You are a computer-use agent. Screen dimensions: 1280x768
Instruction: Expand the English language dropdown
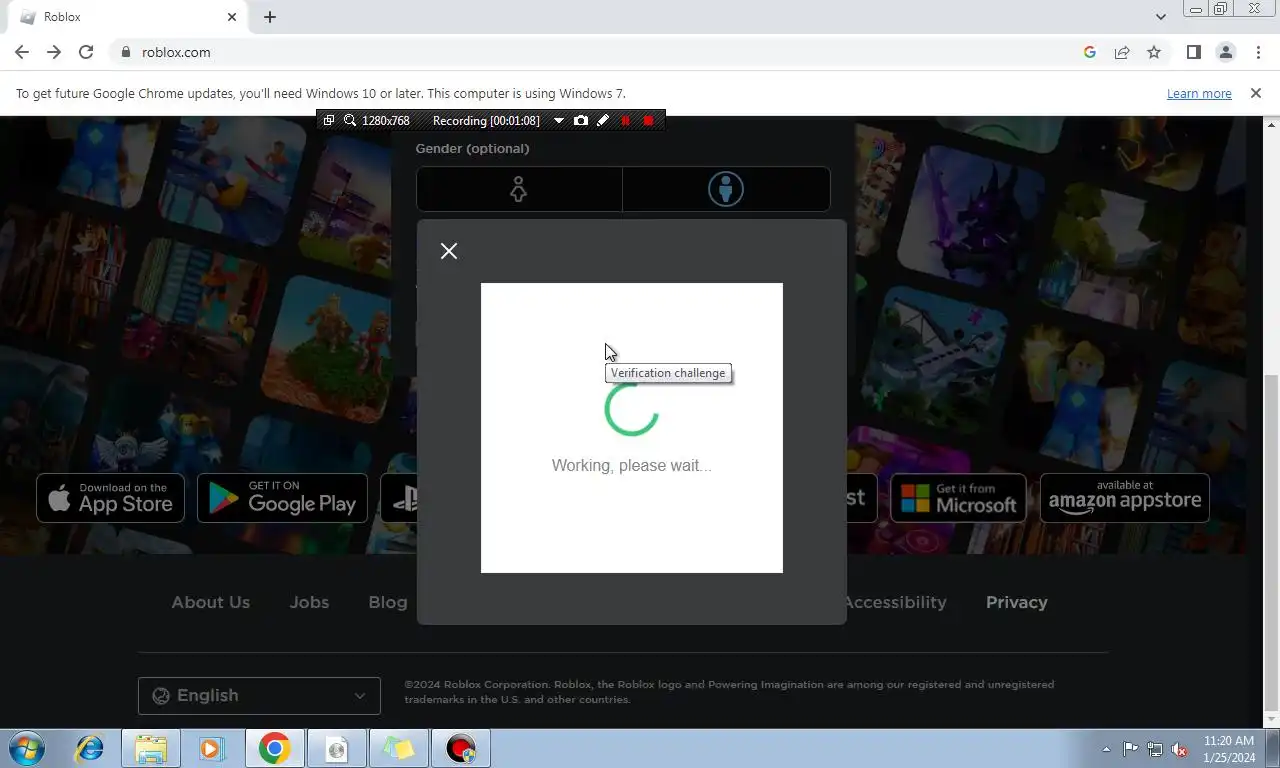[x=259, y=696]
